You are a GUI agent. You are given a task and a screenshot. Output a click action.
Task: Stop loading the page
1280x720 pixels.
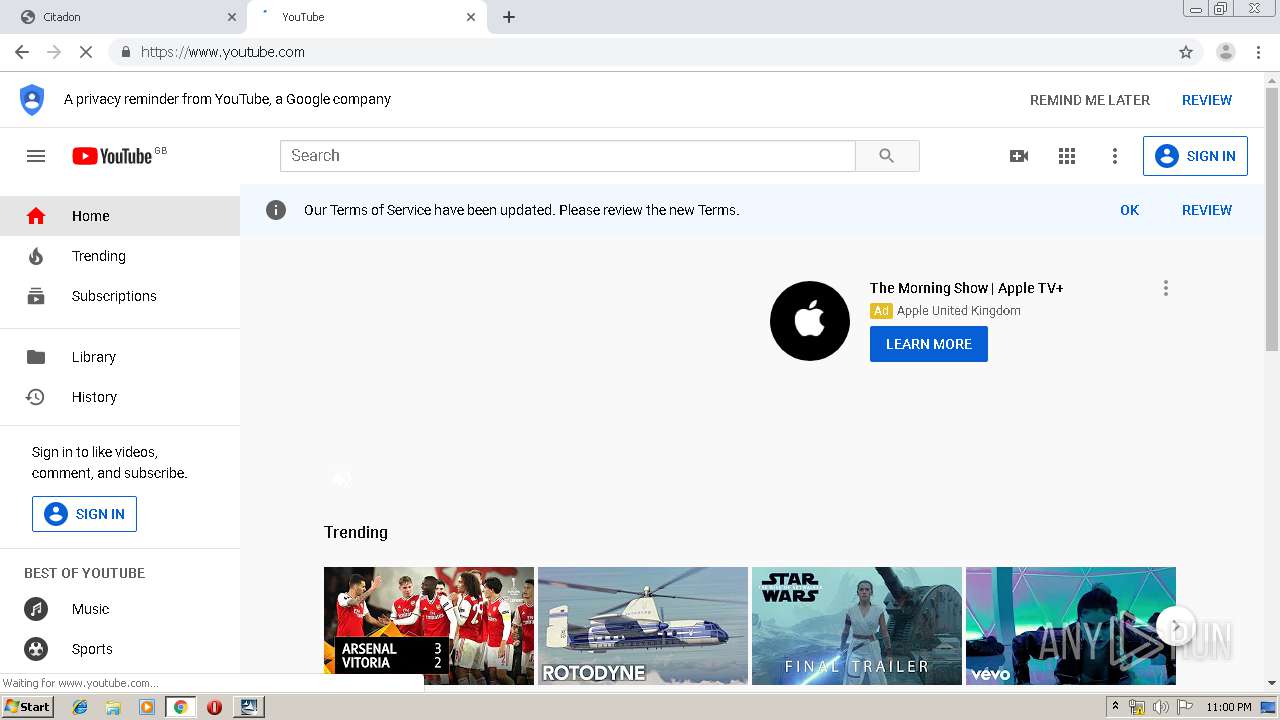point(86,52)
